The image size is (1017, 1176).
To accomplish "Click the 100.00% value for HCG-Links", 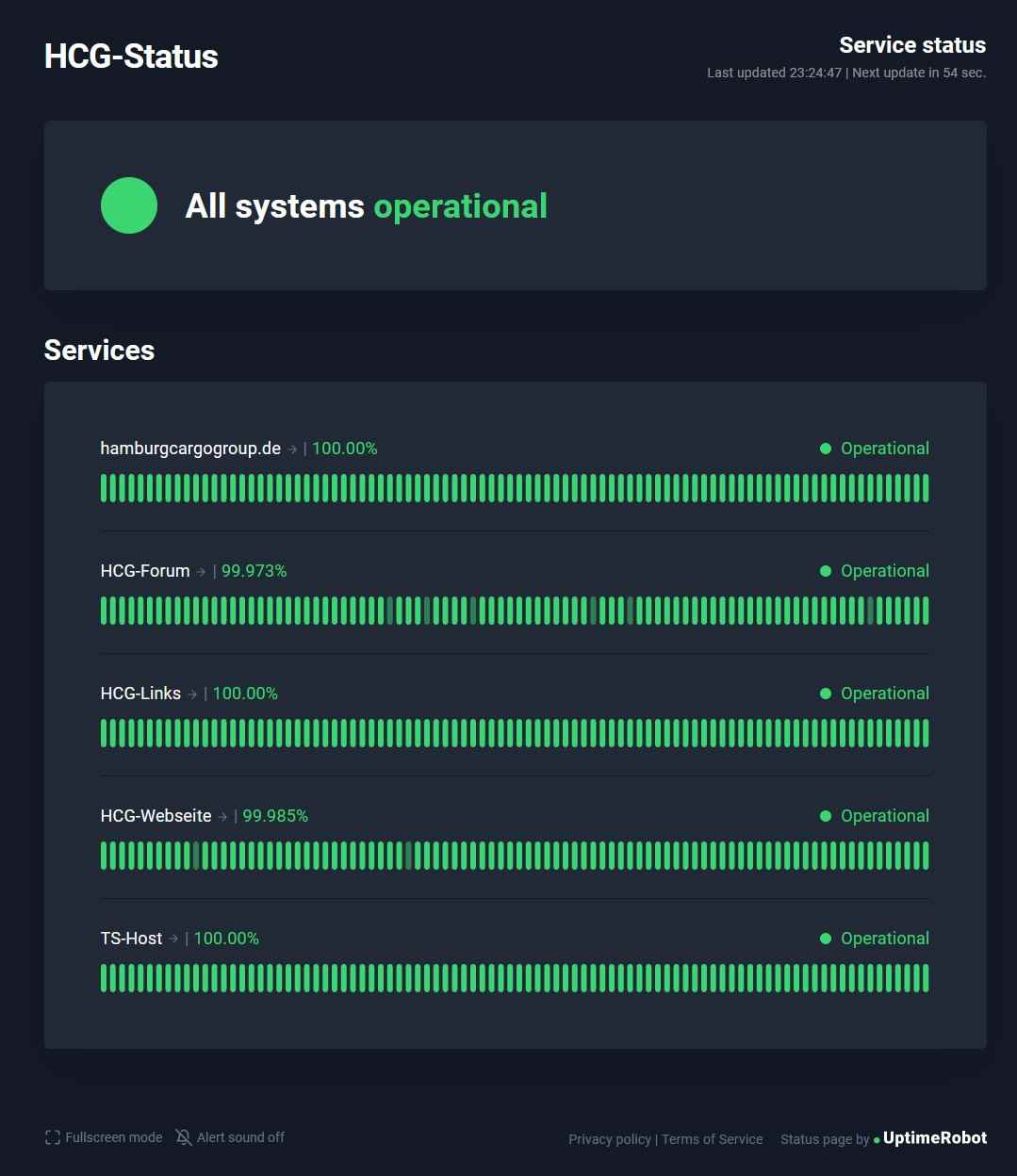I will 245,694.
